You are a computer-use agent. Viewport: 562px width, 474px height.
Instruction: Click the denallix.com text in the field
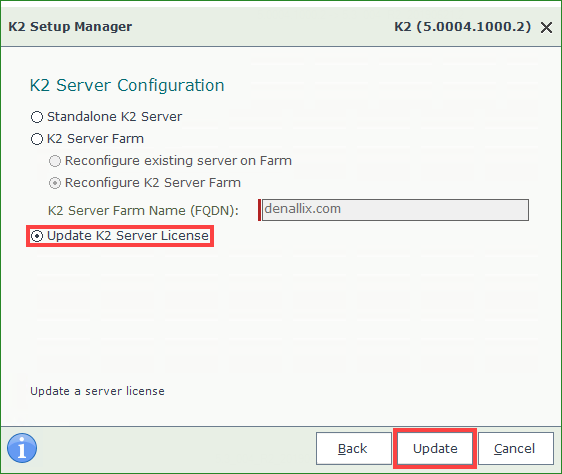(x=303, y=209)
